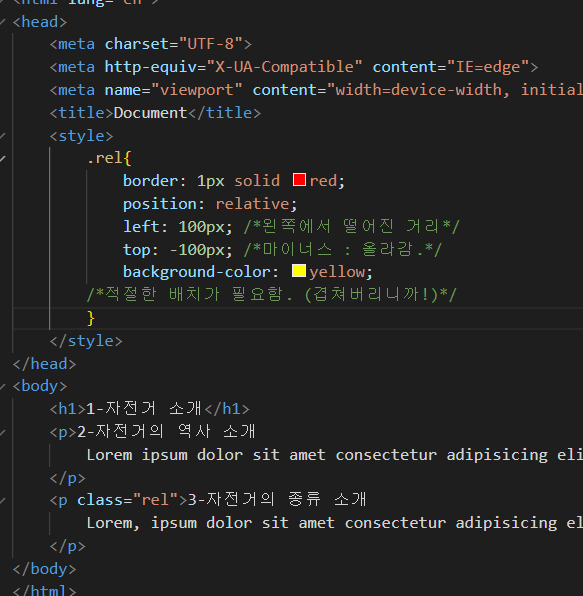Click the comment 적절한 배치가 필요함
This screenshot has height=596, width=583.
pyautogui.click(x=271, y=295)
